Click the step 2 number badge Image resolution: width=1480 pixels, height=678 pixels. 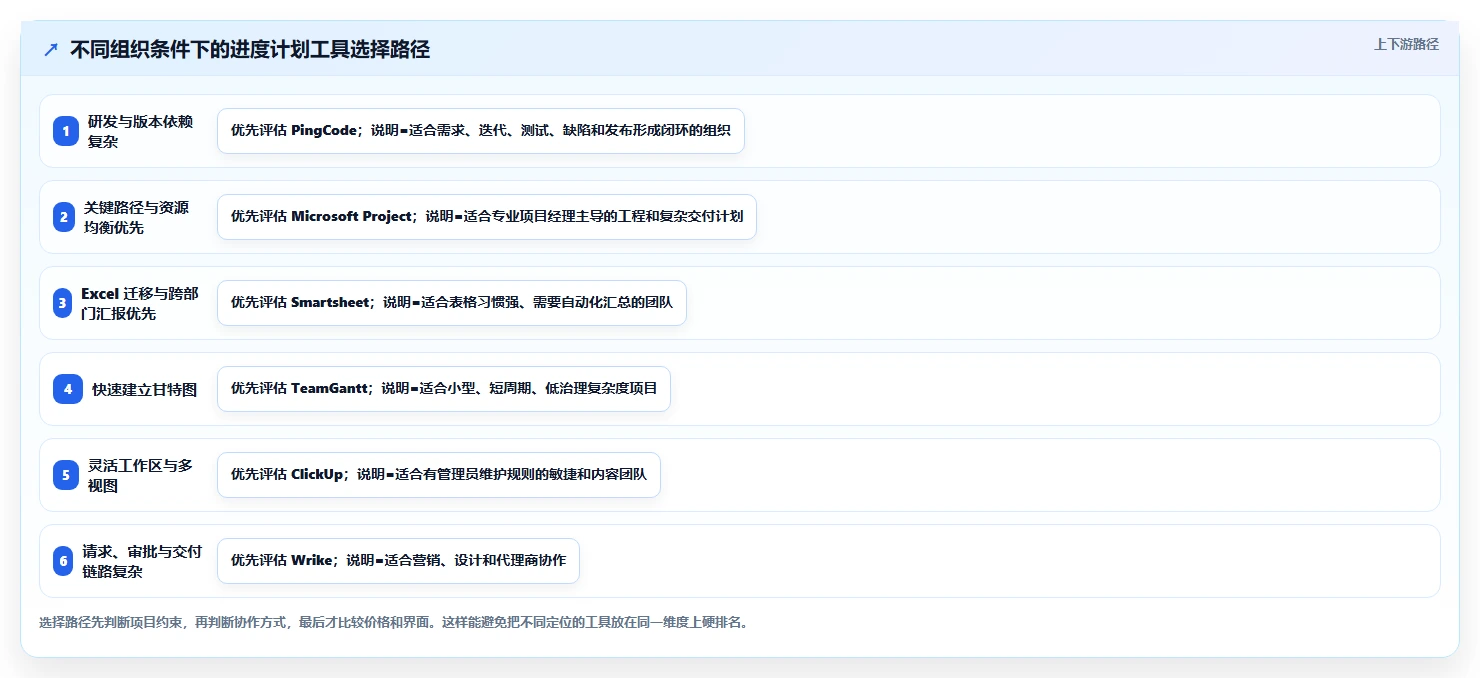[64, 217]
